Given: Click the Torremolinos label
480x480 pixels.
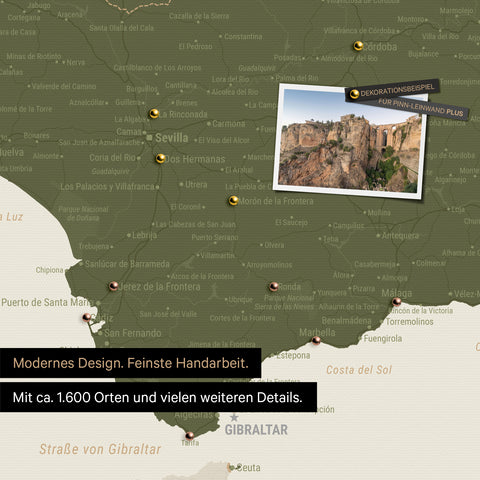Looking at the screenshot, I should (410, 322).
